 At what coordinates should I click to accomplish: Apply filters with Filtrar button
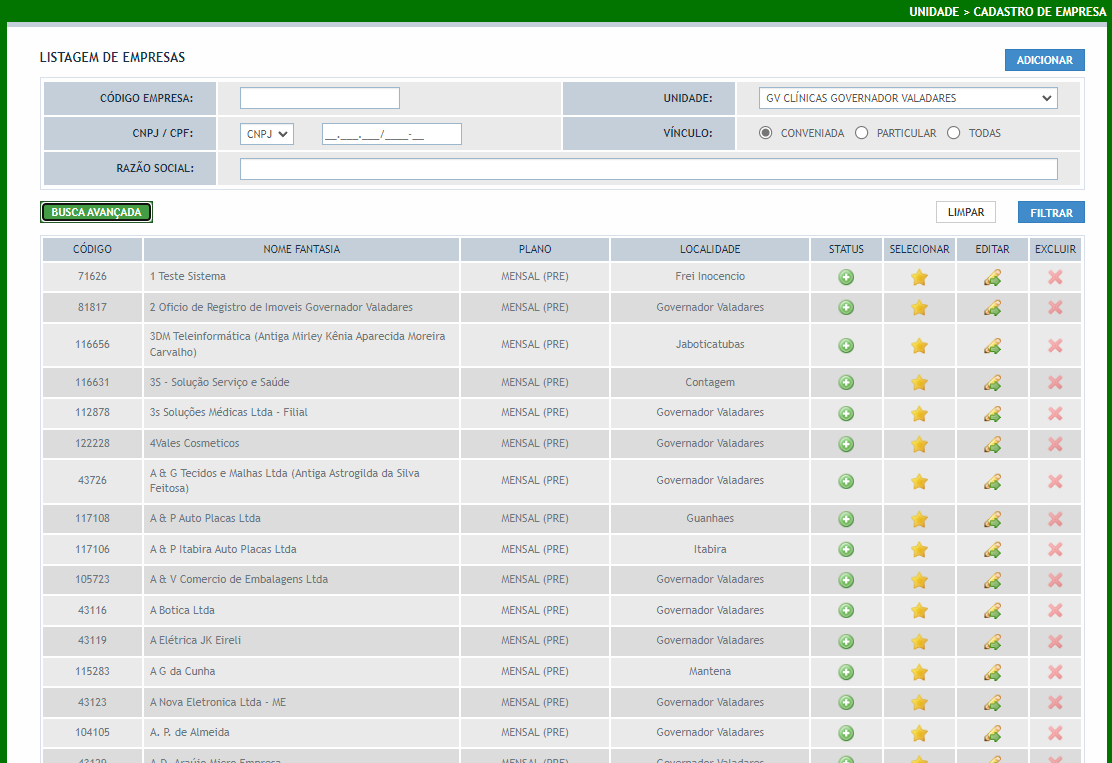1051,212
